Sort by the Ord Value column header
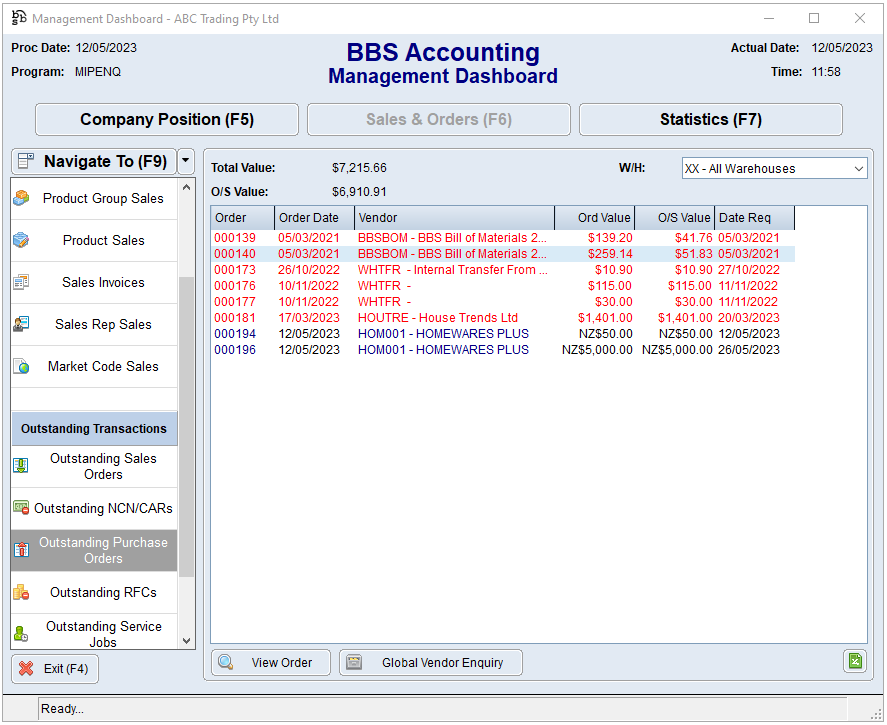Screen dimensions: 887x725 click(x=595, y=218)
